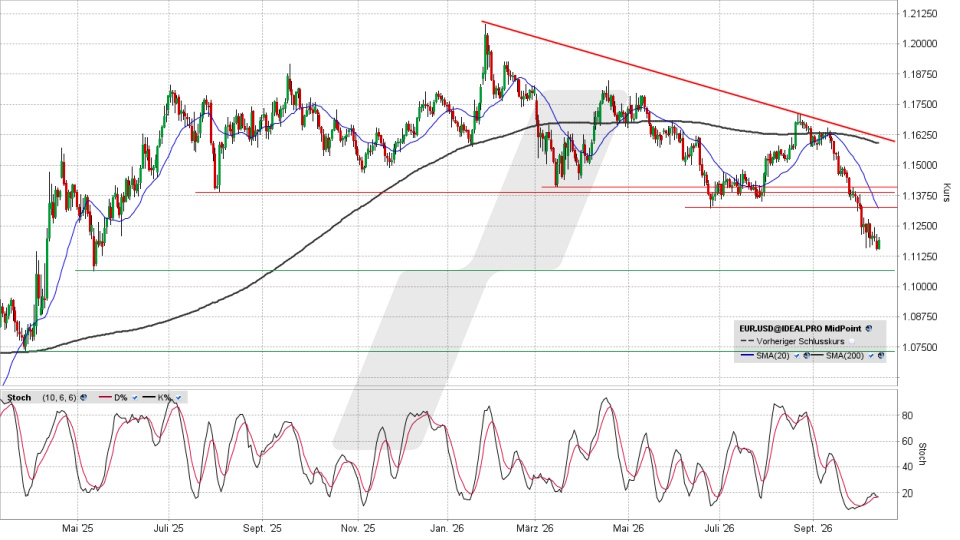Click the Vorheriger Schlusskurs legend label
The width and height of the screenshot is (960, 540).
pyautogui.click(x=800, y=342)
